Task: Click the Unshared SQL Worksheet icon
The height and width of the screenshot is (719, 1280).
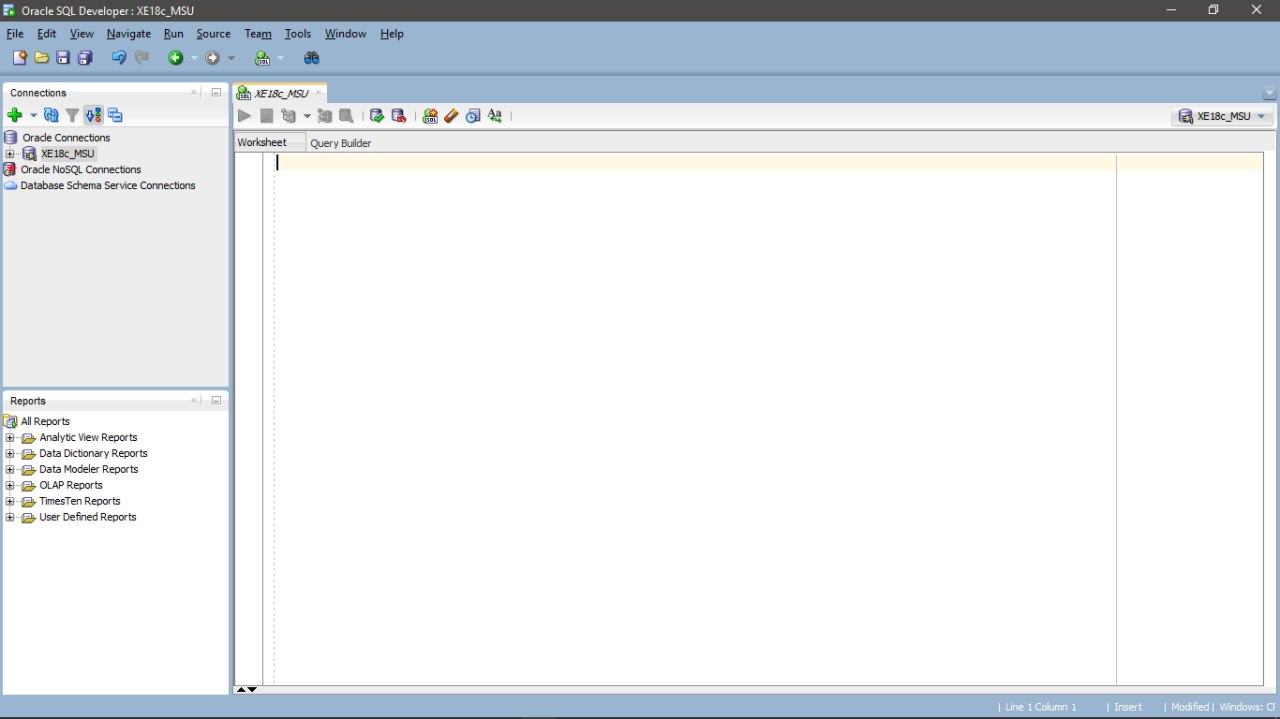Action: click(x=430, y=116)
